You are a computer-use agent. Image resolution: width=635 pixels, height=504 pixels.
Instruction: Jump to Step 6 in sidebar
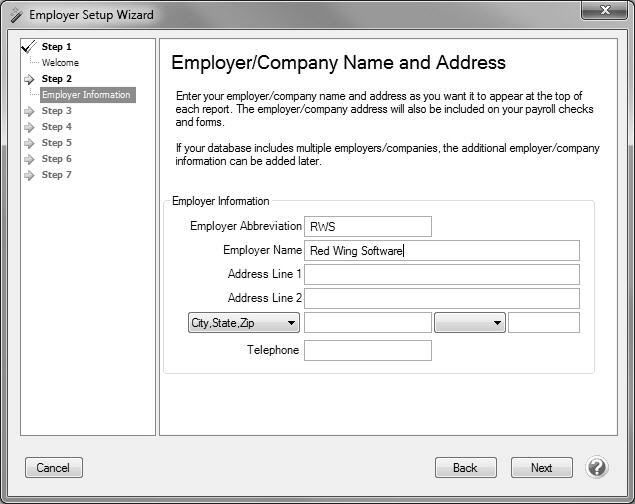(56, 159)
